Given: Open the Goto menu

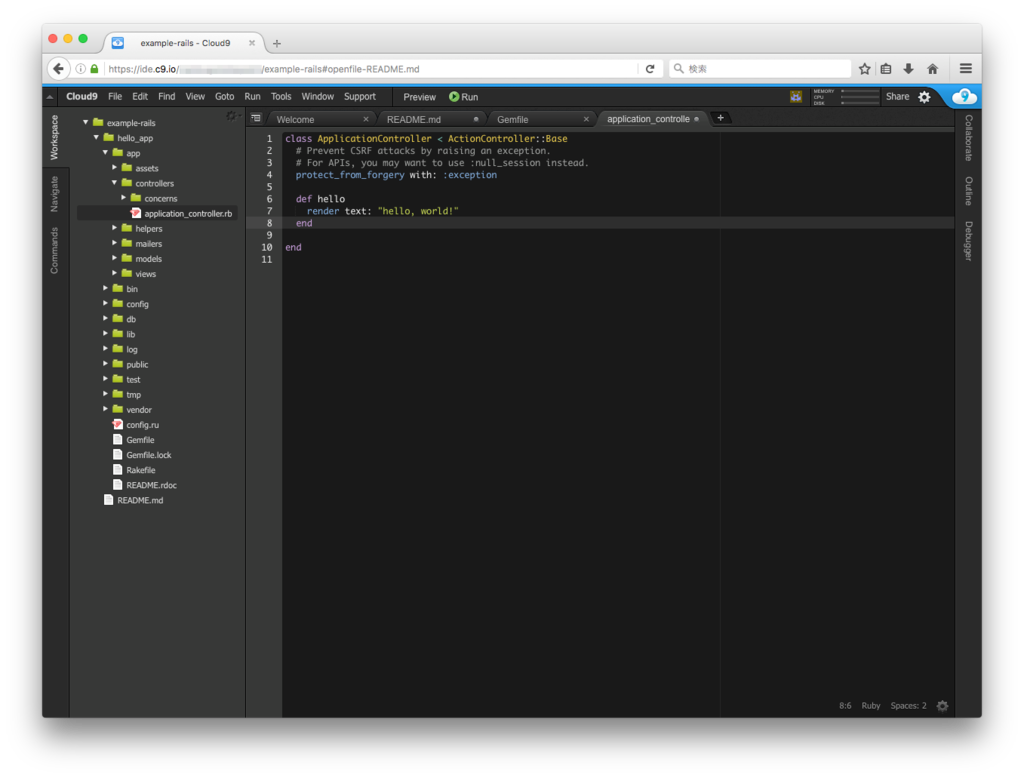Looking at the screenshot, I should pyautogui.click(x=225, y=97).
